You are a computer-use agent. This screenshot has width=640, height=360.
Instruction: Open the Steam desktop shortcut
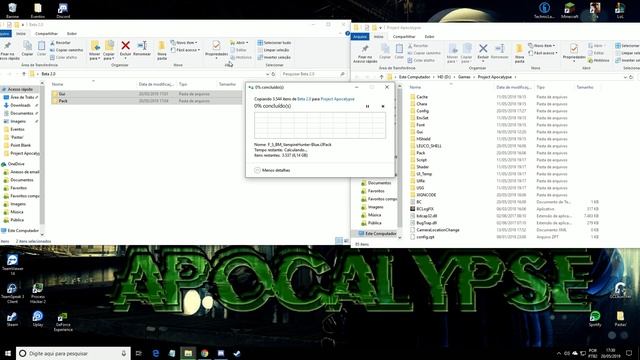(12, 319)
